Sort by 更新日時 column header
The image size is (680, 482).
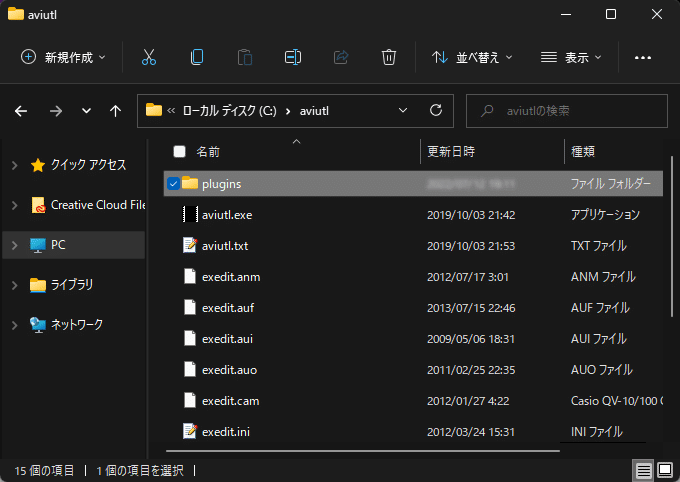coord(451,151)
